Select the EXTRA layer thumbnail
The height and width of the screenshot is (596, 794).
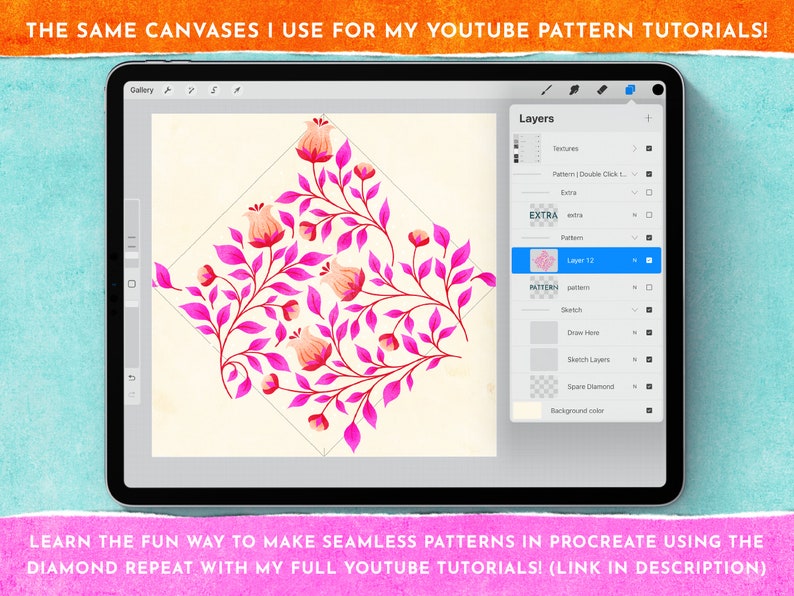click(544, 215)
